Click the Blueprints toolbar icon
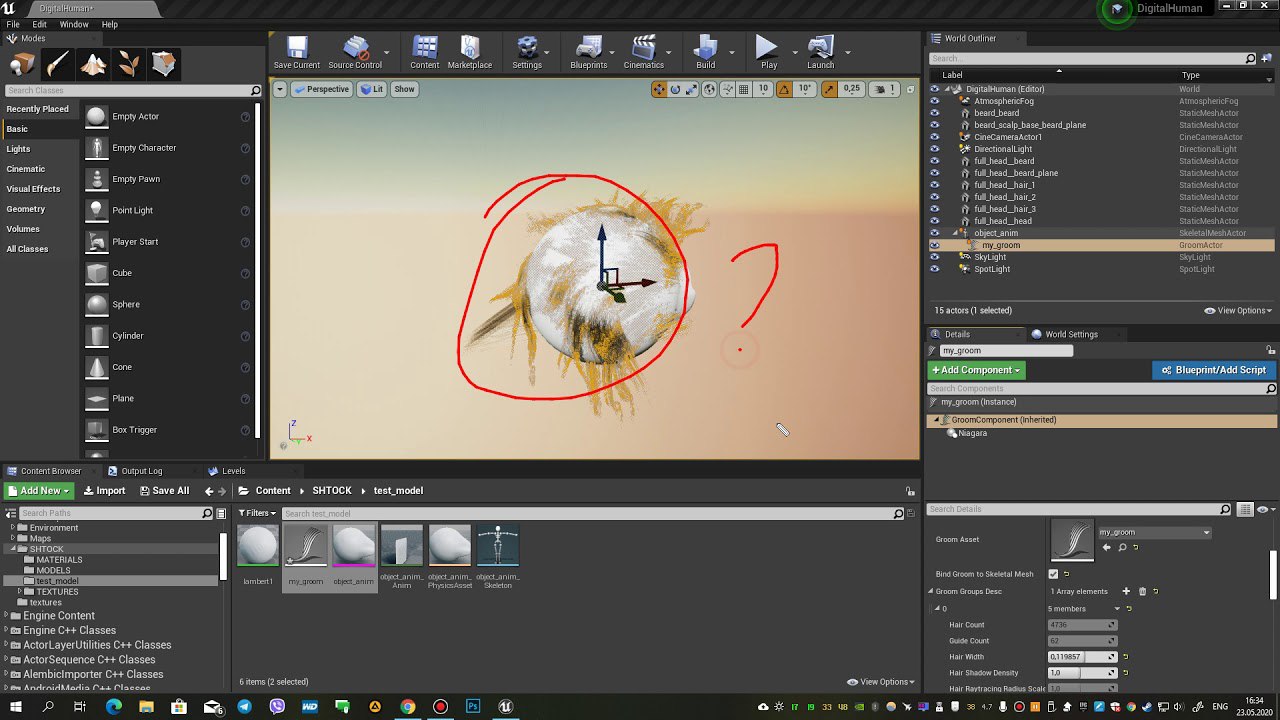Image resolution: width=1280 pixels, height=720 pixels. 588,51
